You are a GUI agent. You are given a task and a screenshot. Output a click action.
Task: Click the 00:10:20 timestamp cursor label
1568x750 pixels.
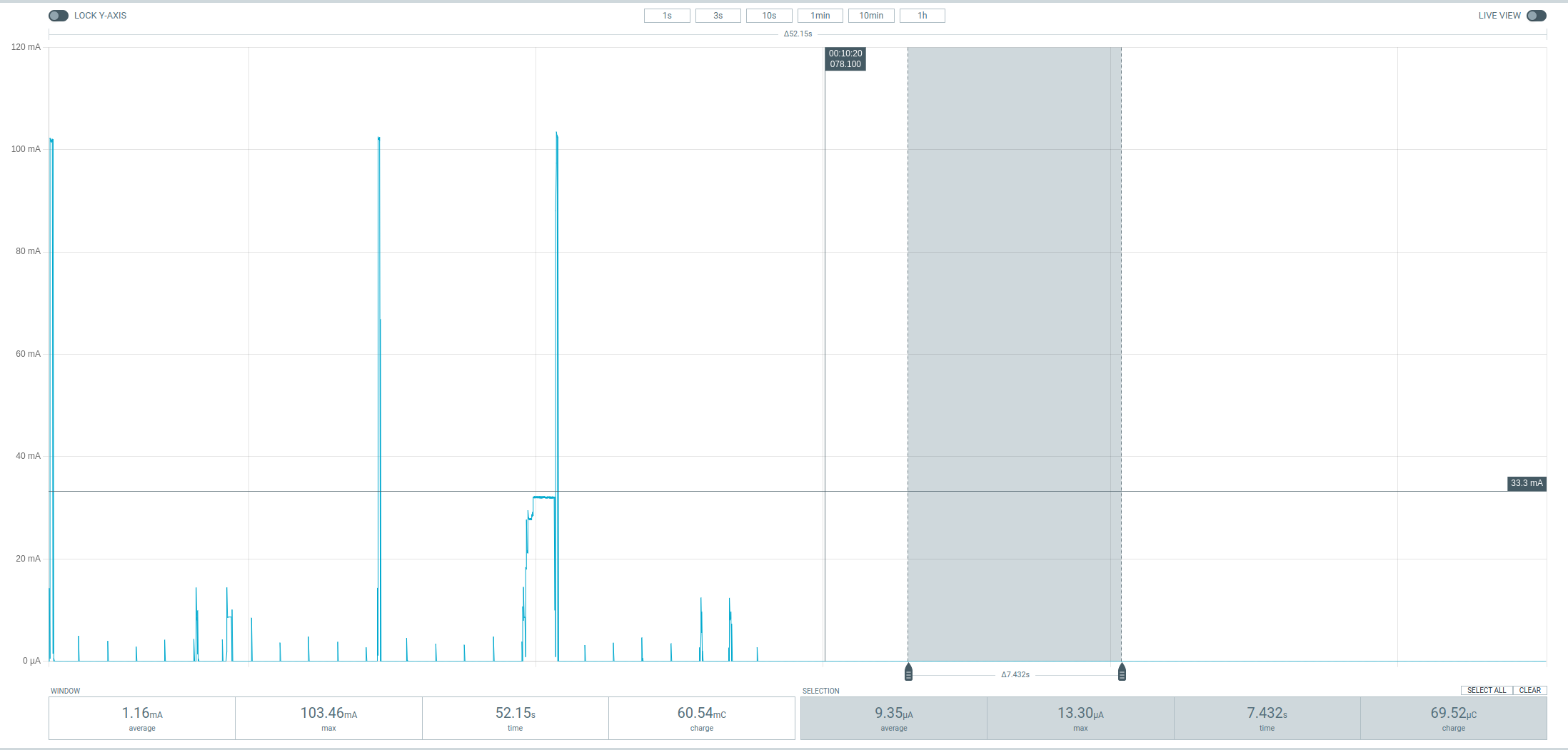[x=845, y=59]
